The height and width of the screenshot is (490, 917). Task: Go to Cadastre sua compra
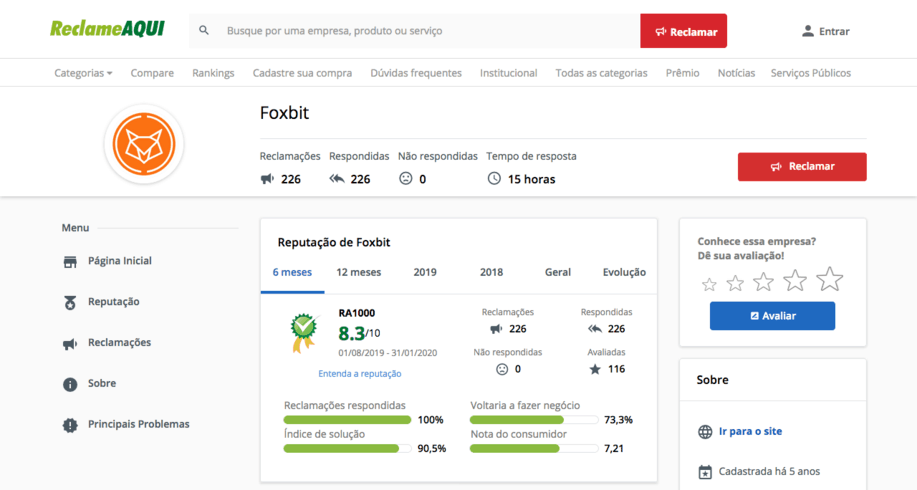[302, 73]
